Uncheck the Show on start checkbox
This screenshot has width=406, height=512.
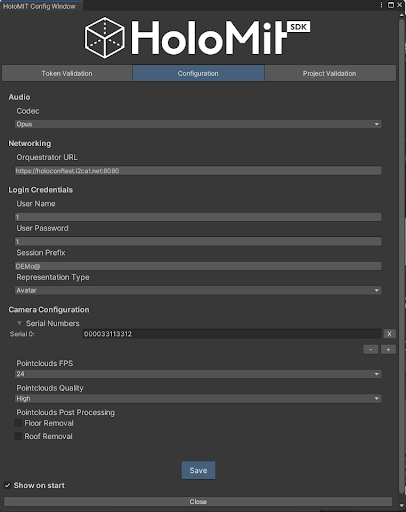(7, 485)
